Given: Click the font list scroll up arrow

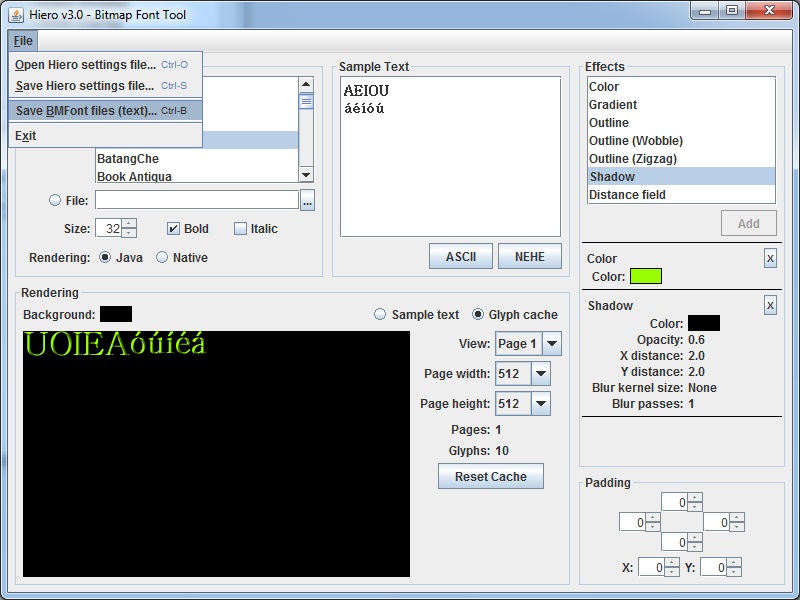Looking at the screenshot, I should point(306,85).
